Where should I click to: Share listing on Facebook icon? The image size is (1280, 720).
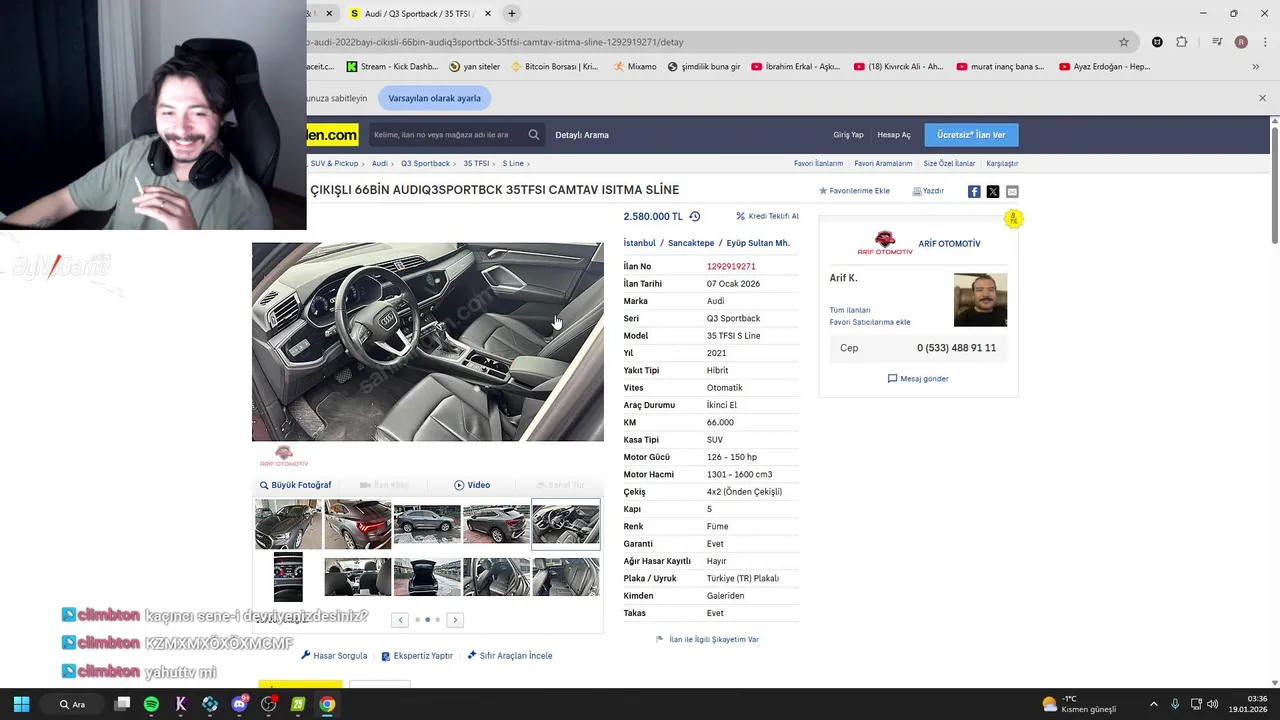point(974,191)
